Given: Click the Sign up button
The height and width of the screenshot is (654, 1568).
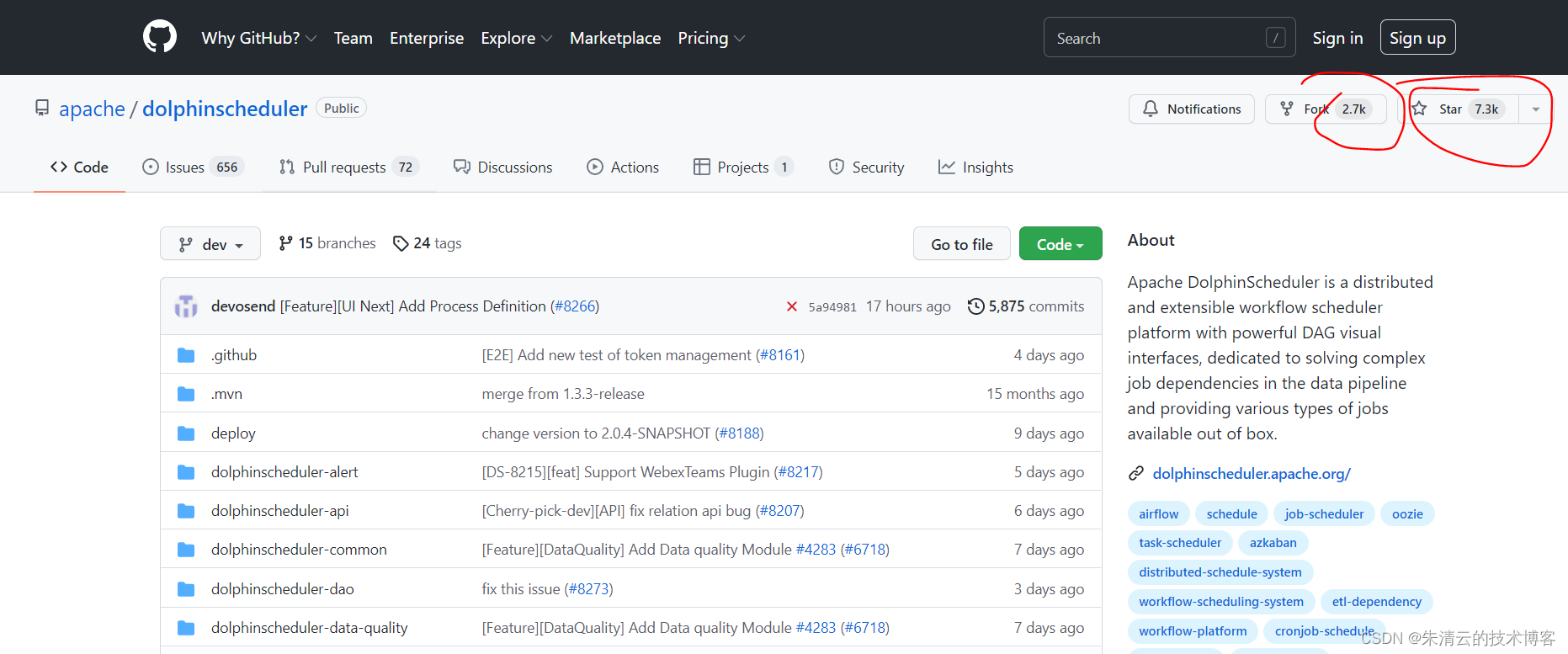Looking at the screenshot, I should [1417, 38].
